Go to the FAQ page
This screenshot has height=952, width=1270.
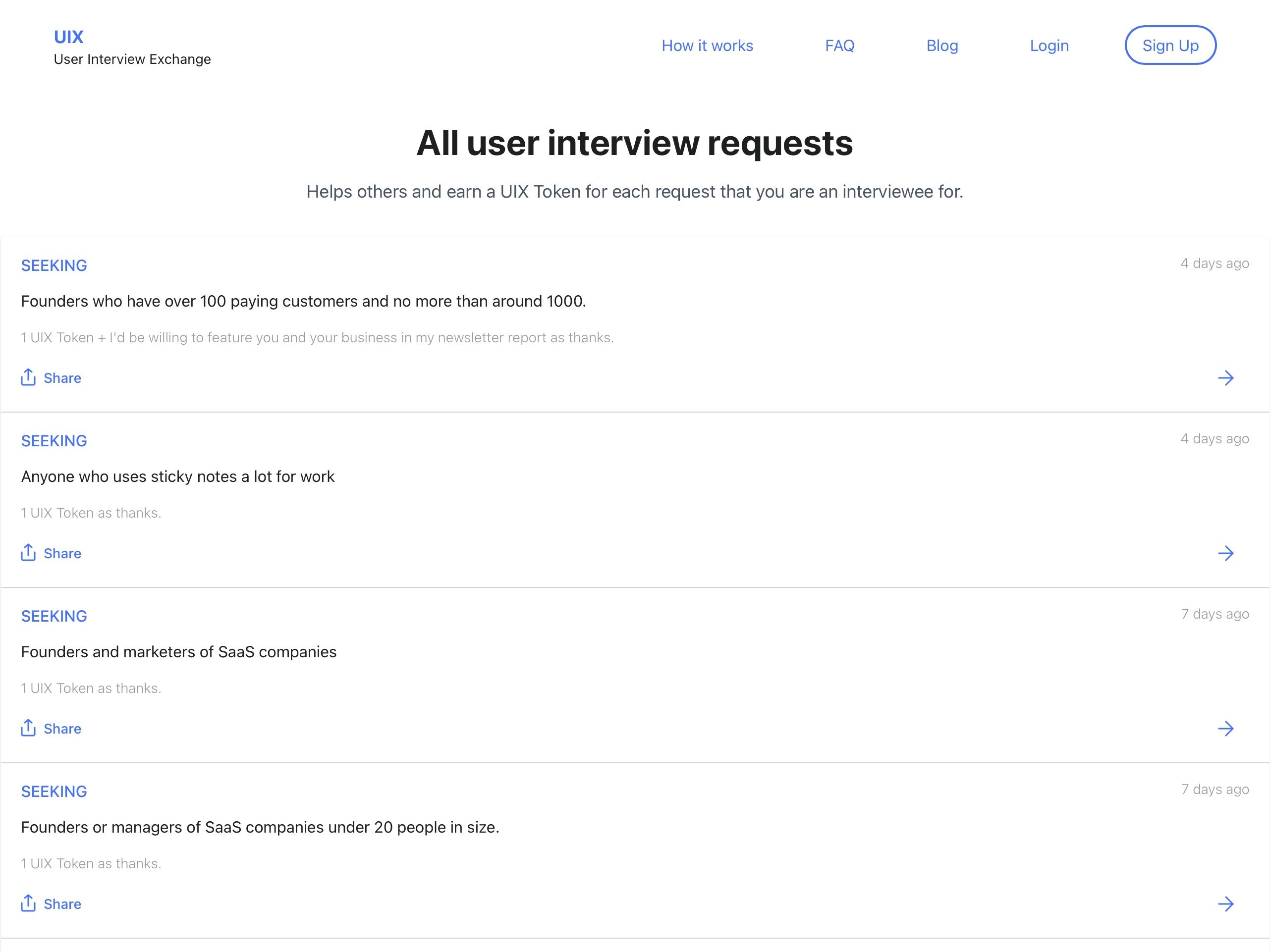[x=839, y=46]
